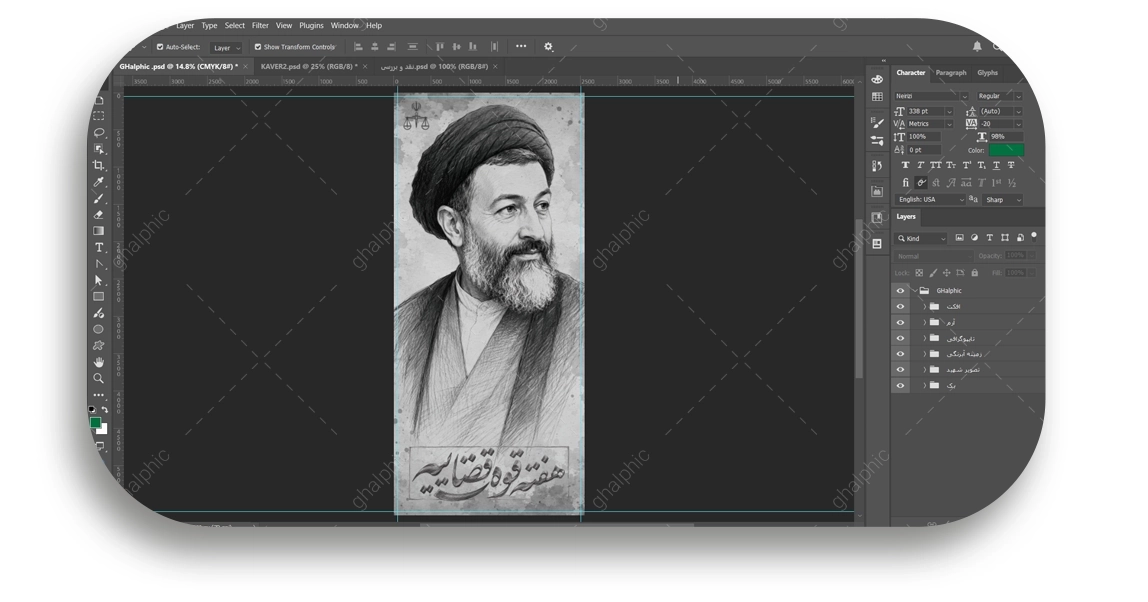The image size is (1148, 602).
Task: Click the align left edges icon
Action: tap(358, 46)
